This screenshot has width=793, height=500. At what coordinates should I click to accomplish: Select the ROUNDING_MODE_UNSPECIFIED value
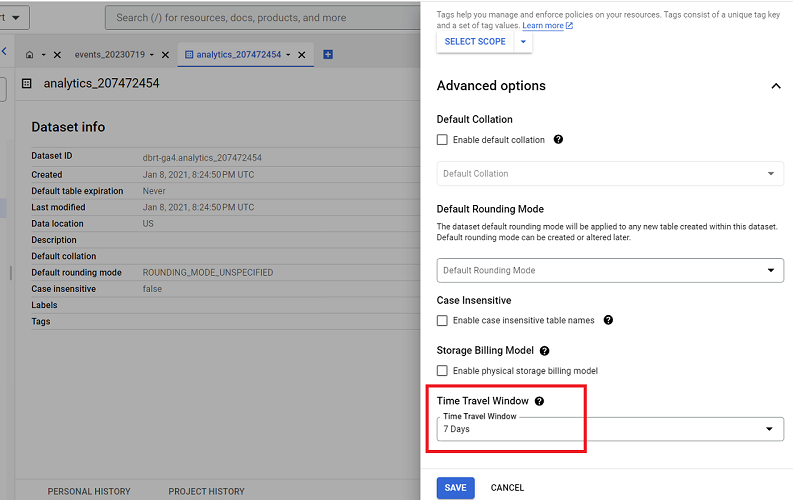coord(208,272)
